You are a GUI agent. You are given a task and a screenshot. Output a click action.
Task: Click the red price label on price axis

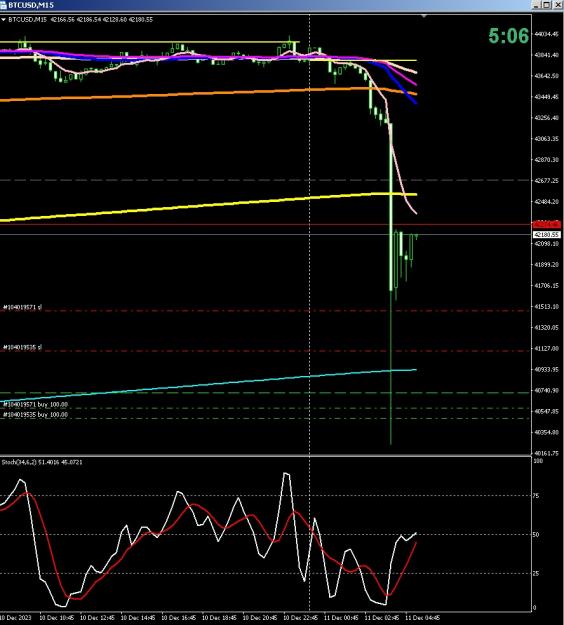tap(546, 224)
